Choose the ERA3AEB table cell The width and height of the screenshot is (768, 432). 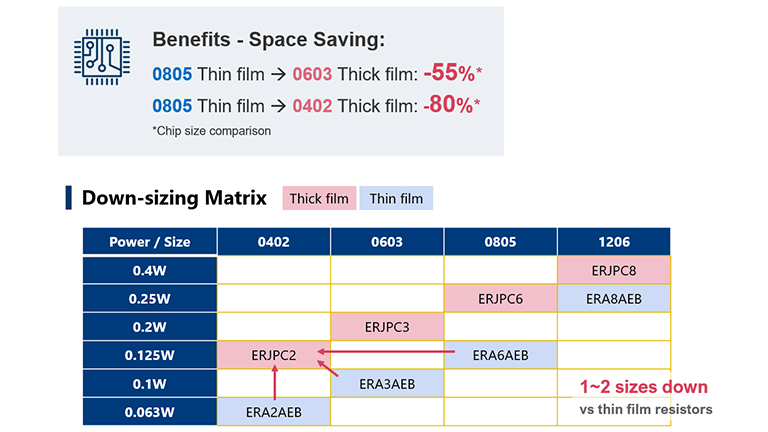tap(387, 381)
